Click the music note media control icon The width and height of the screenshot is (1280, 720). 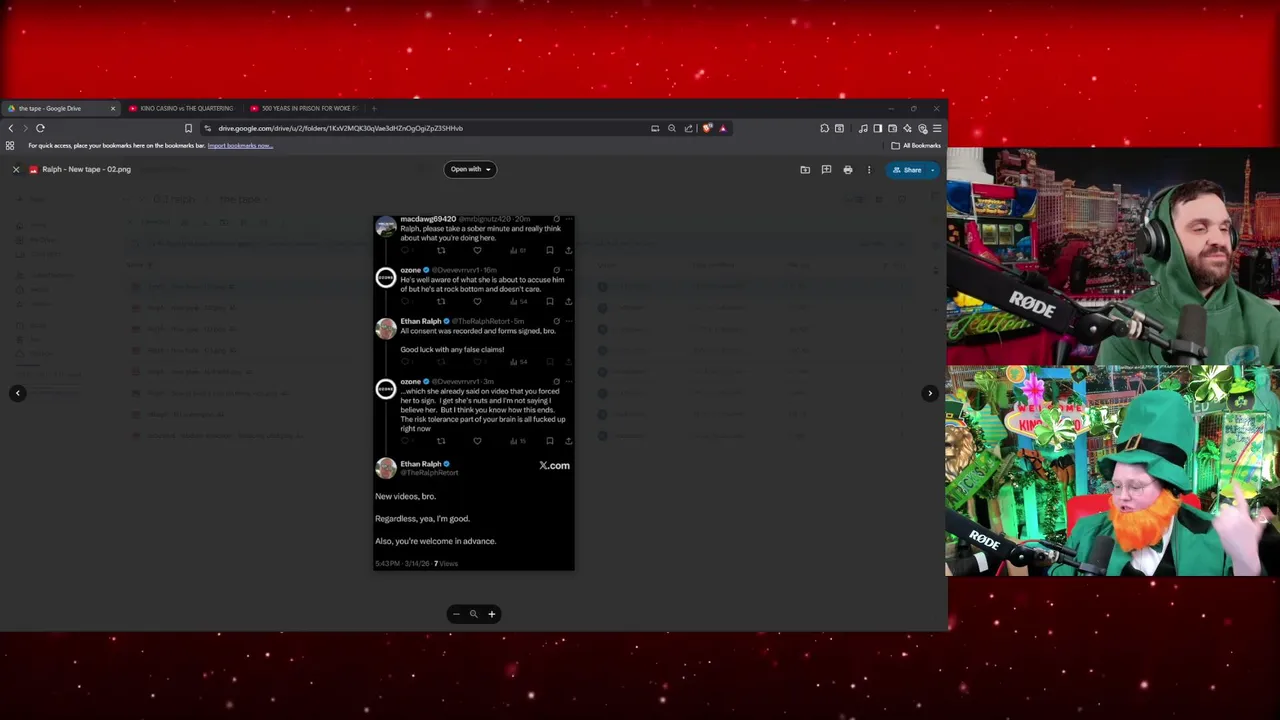coord(863,128)
